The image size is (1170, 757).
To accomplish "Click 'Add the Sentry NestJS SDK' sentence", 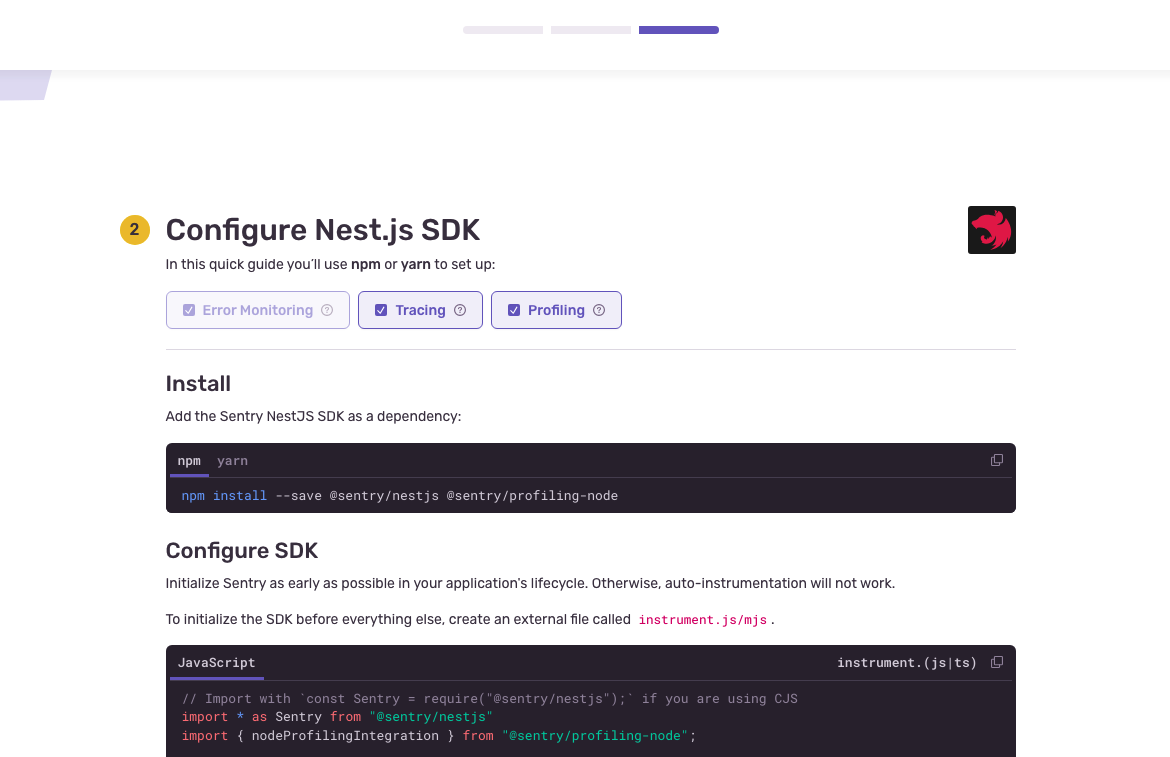I will click(x=313, y=416).
